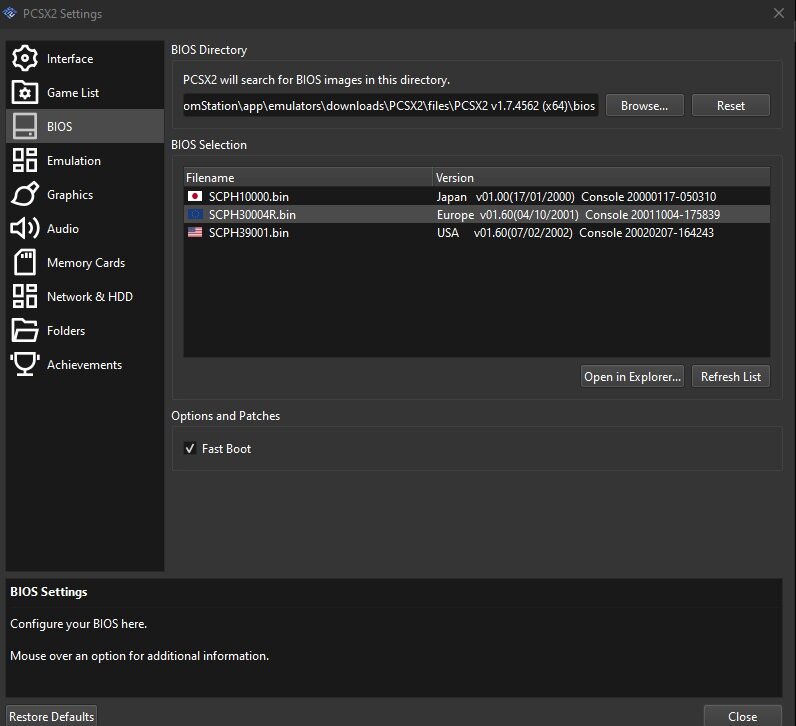Click the Graphics paintbrush icon
This screenshot has height=726, width=796.
(x=24, y=194)
